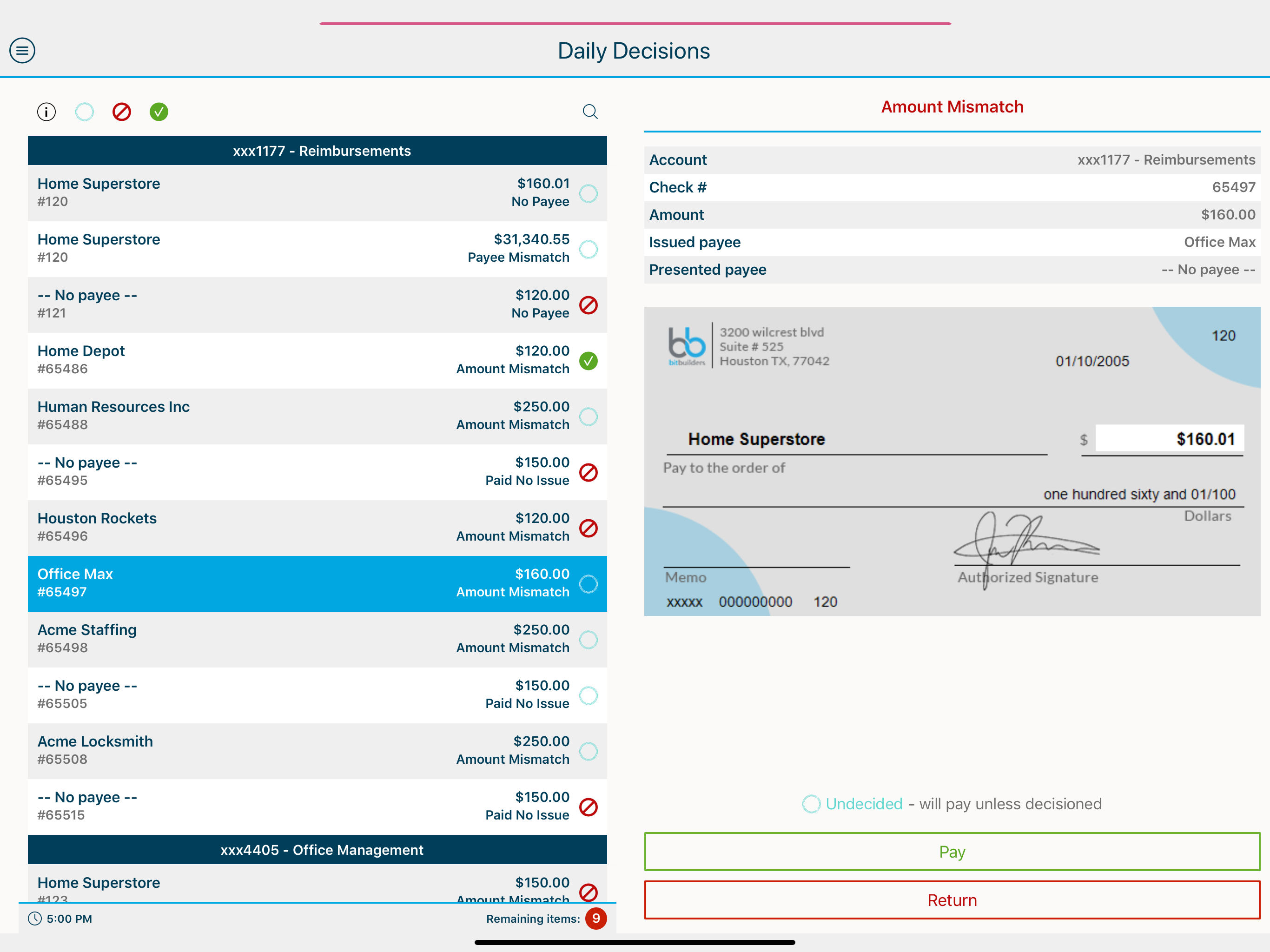Image resolution: width=1270 pixels, height=952 pixels.
Task: Toggle decision circle for No payee #65505
Action: coord(589,695)
